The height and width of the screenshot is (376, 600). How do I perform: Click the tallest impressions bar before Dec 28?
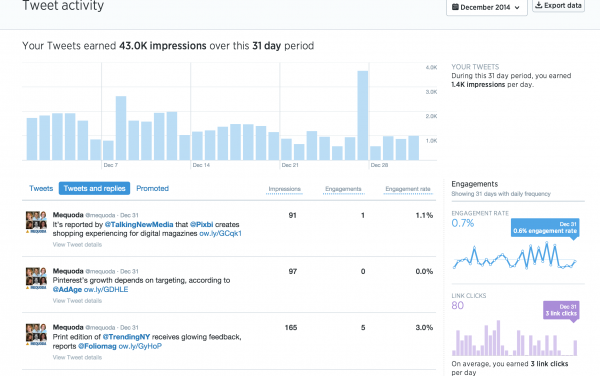pyautogui.click(x=363, y=116)
